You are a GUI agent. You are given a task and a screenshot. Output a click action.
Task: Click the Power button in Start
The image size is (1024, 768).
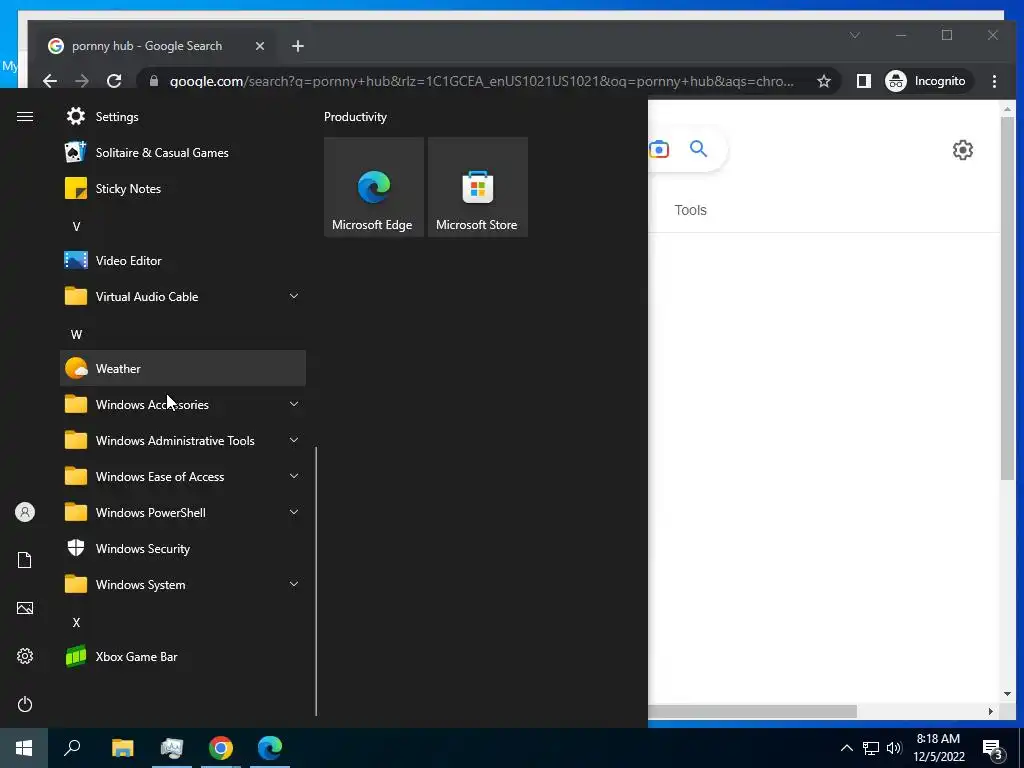[x=25, y=704]
